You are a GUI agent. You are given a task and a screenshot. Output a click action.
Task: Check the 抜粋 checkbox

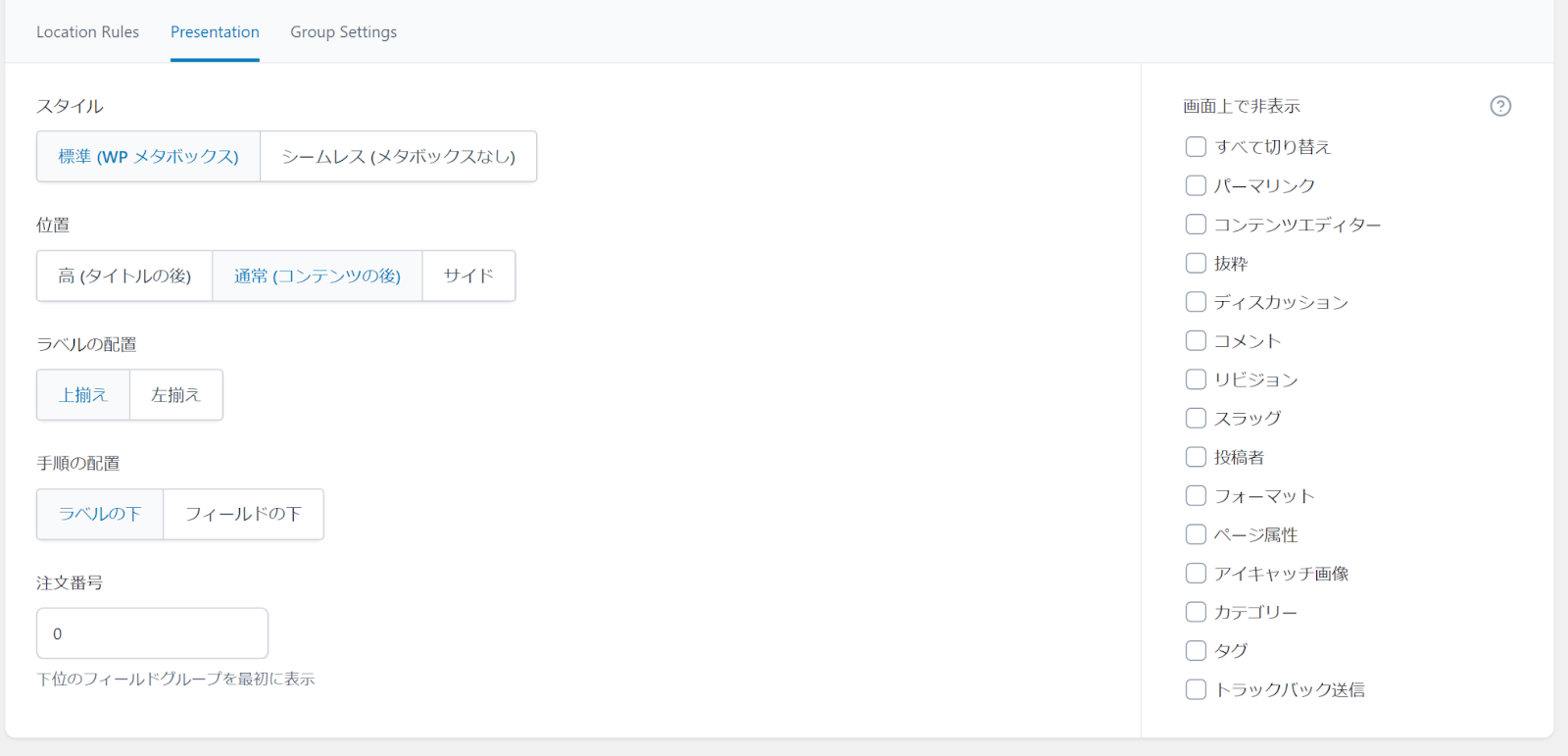pyautogui.click(x=1196, y=263)
